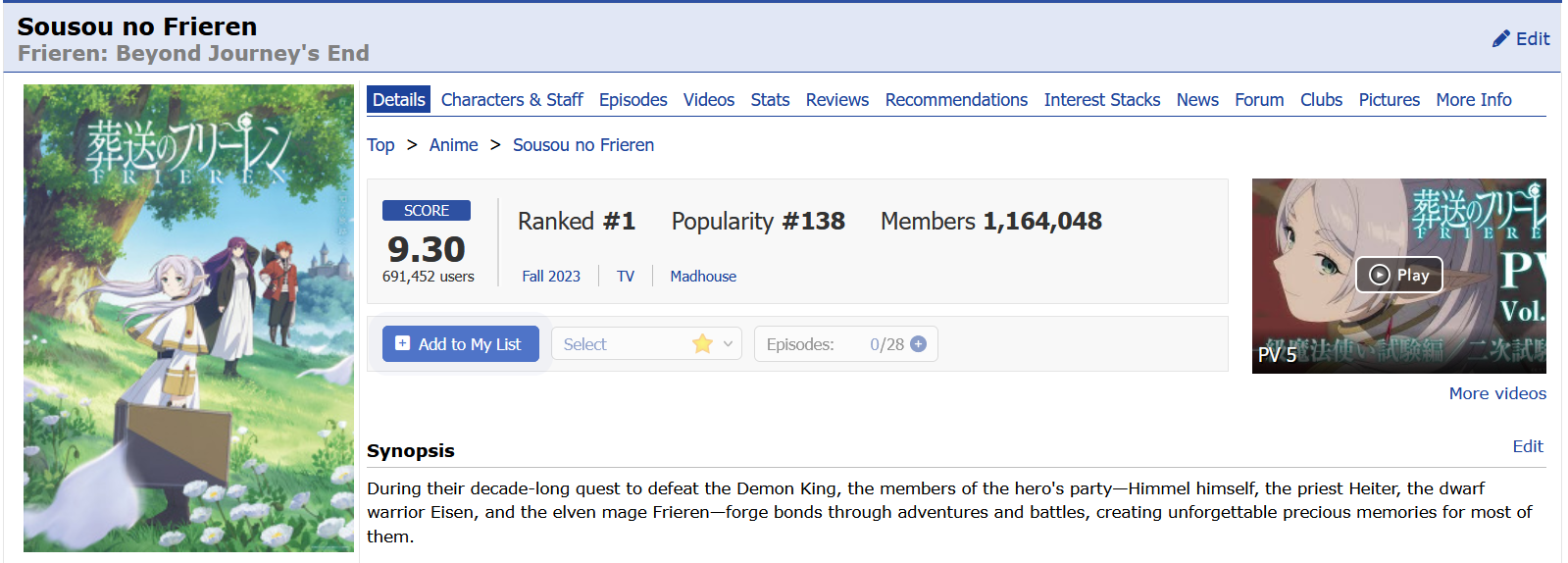Click the Members 1,164,048 text
The image size is (1568, 563).
click(x=991, y=222)
